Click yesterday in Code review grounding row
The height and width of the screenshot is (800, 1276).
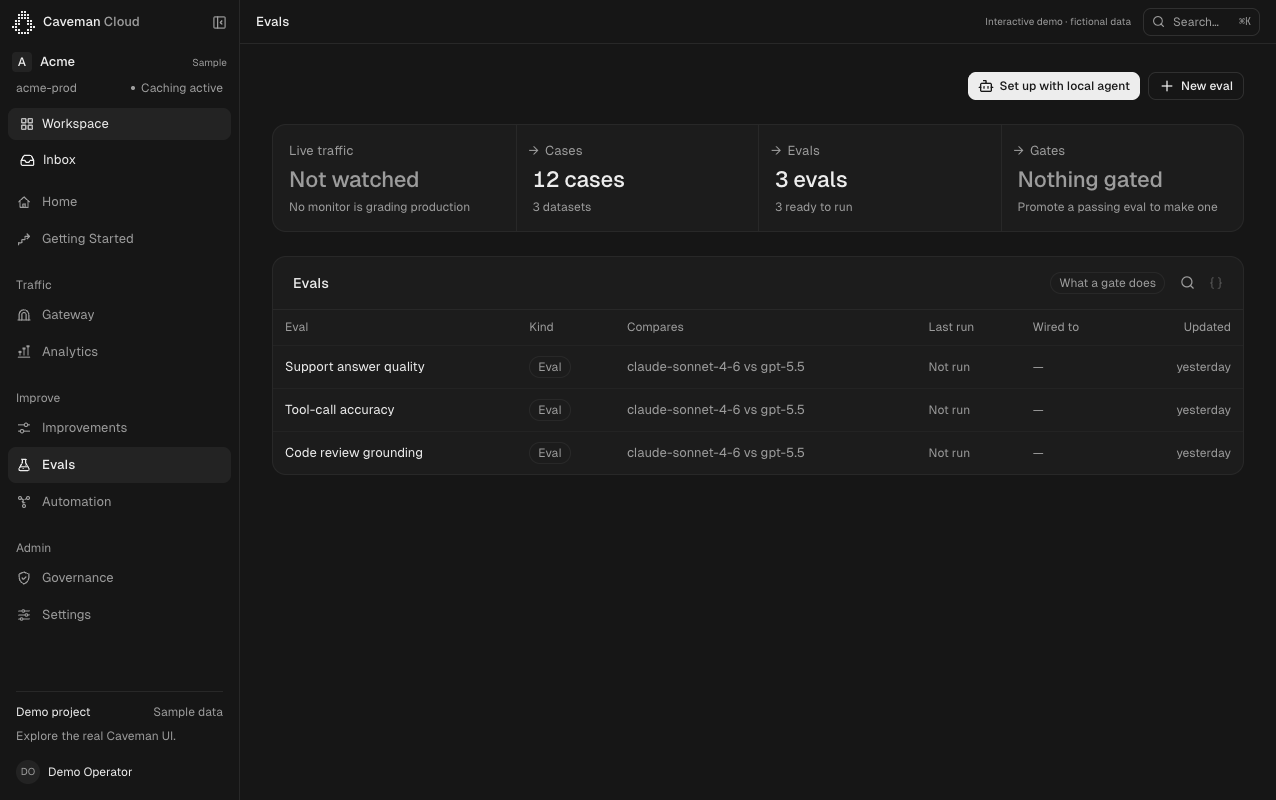tap(1203, 453)
